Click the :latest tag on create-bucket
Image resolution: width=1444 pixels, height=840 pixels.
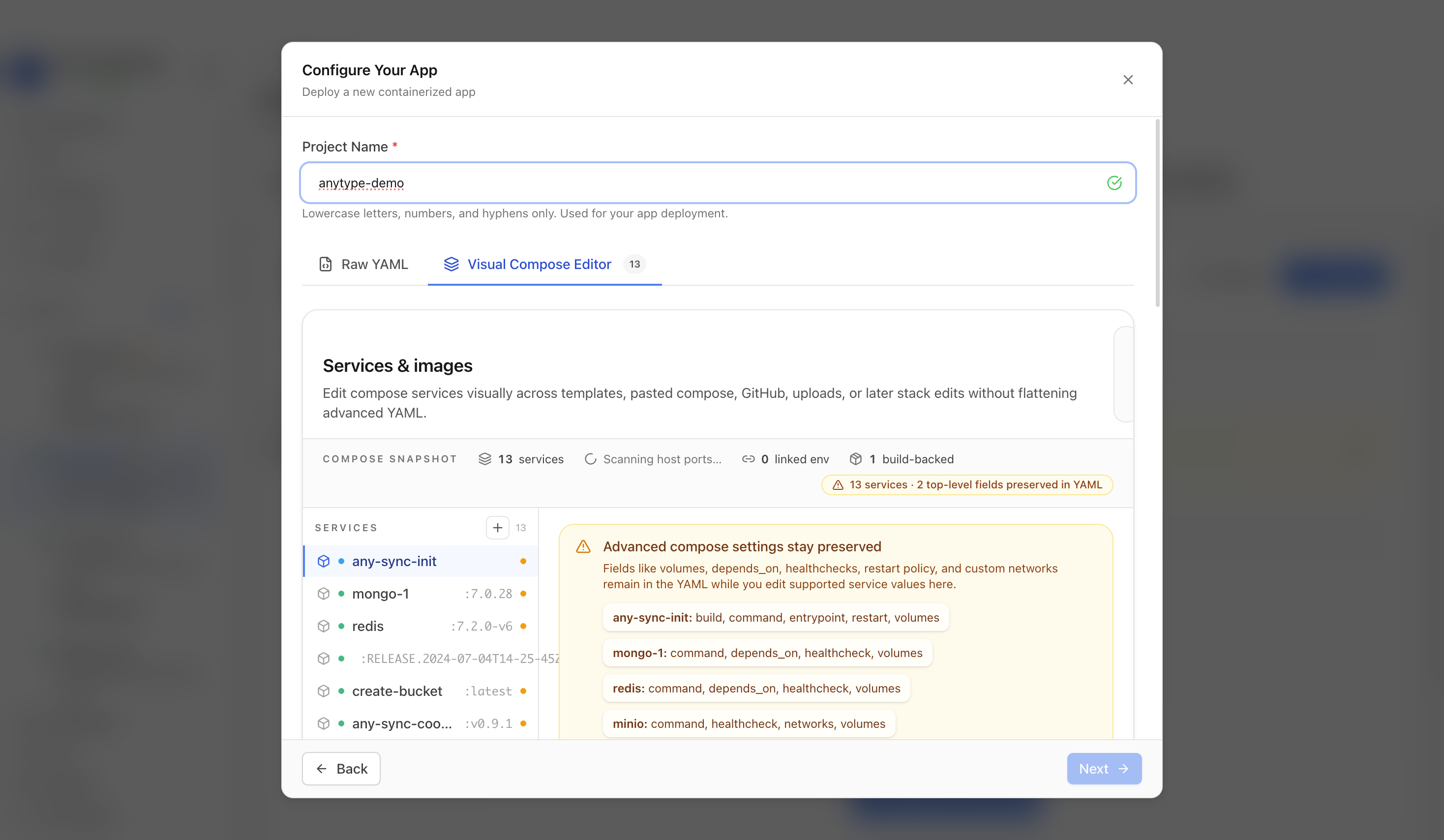(488, 691)
